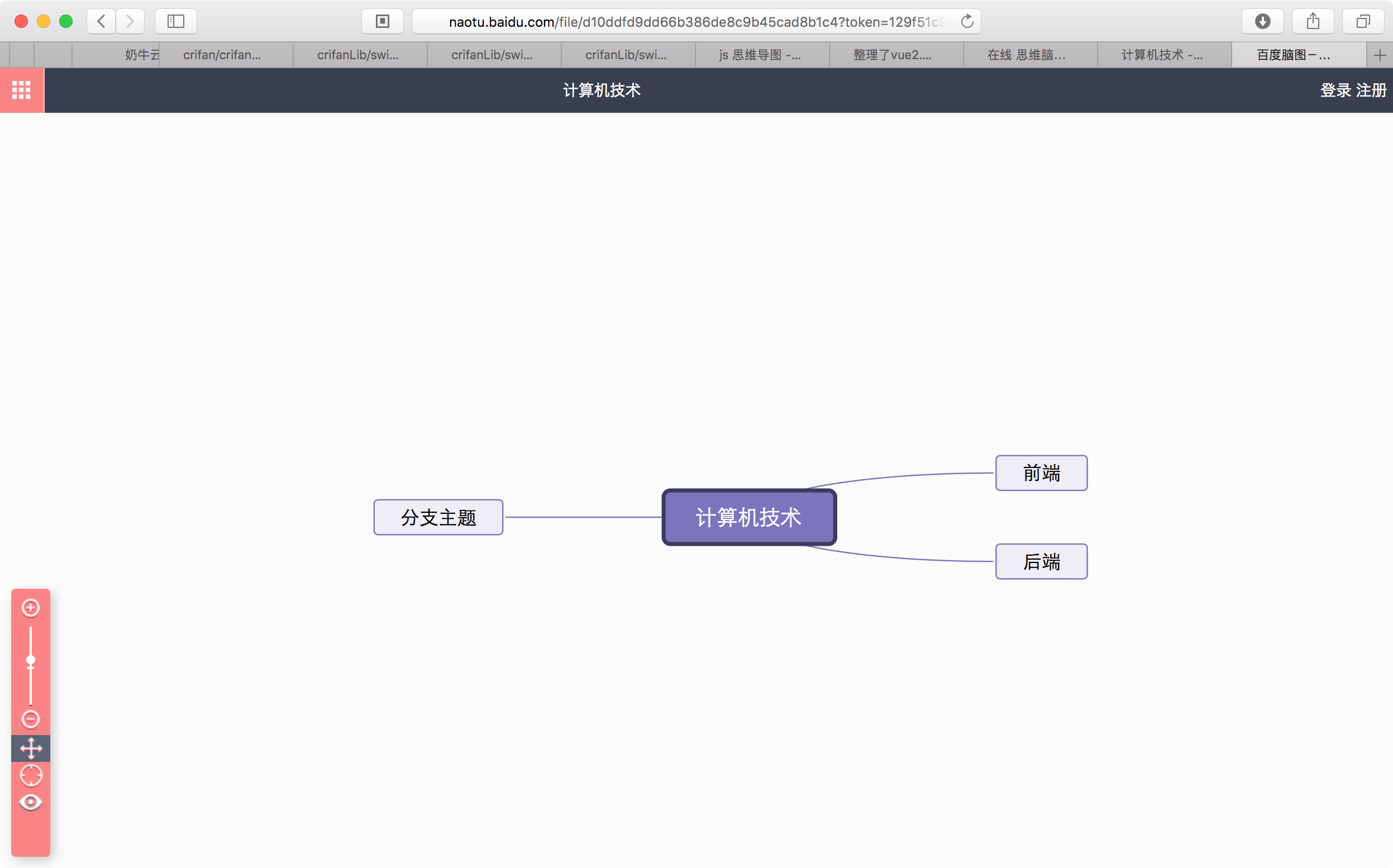Viewport: 1393px width, 868px height.
Task: Show all tabs overview icon
Action: [x=1363, y=21]
